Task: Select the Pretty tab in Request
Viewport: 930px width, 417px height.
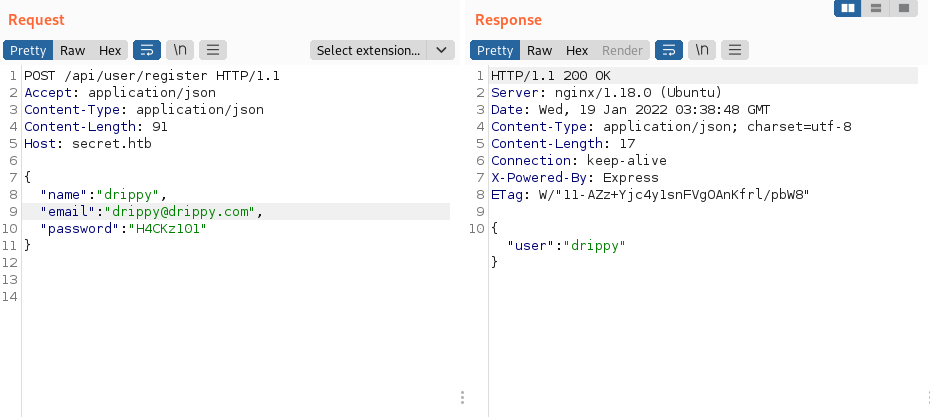Action: (x=28, y=50)
